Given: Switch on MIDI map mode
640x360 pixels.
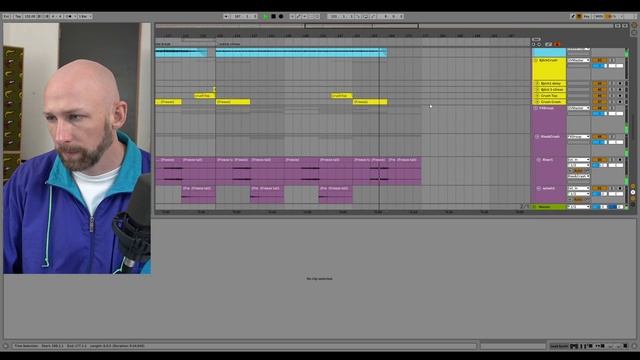Looking at the screenshot, I should pyautogui.click(x=599, y=16).
